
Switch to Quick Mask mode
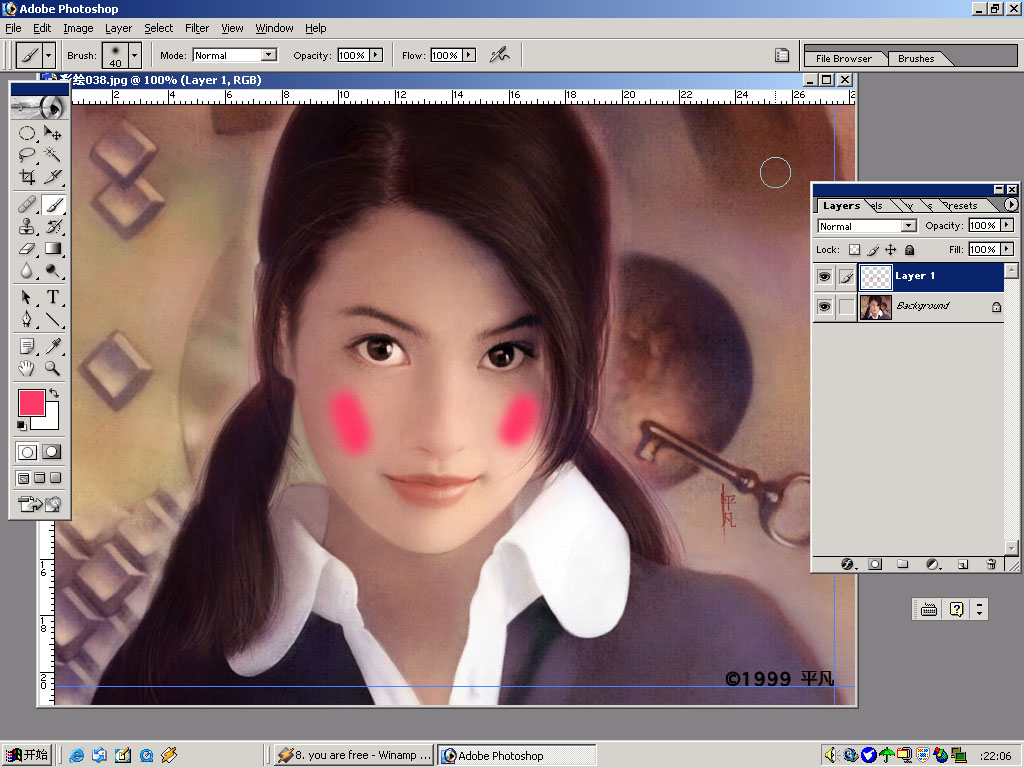tap(52, 452)
